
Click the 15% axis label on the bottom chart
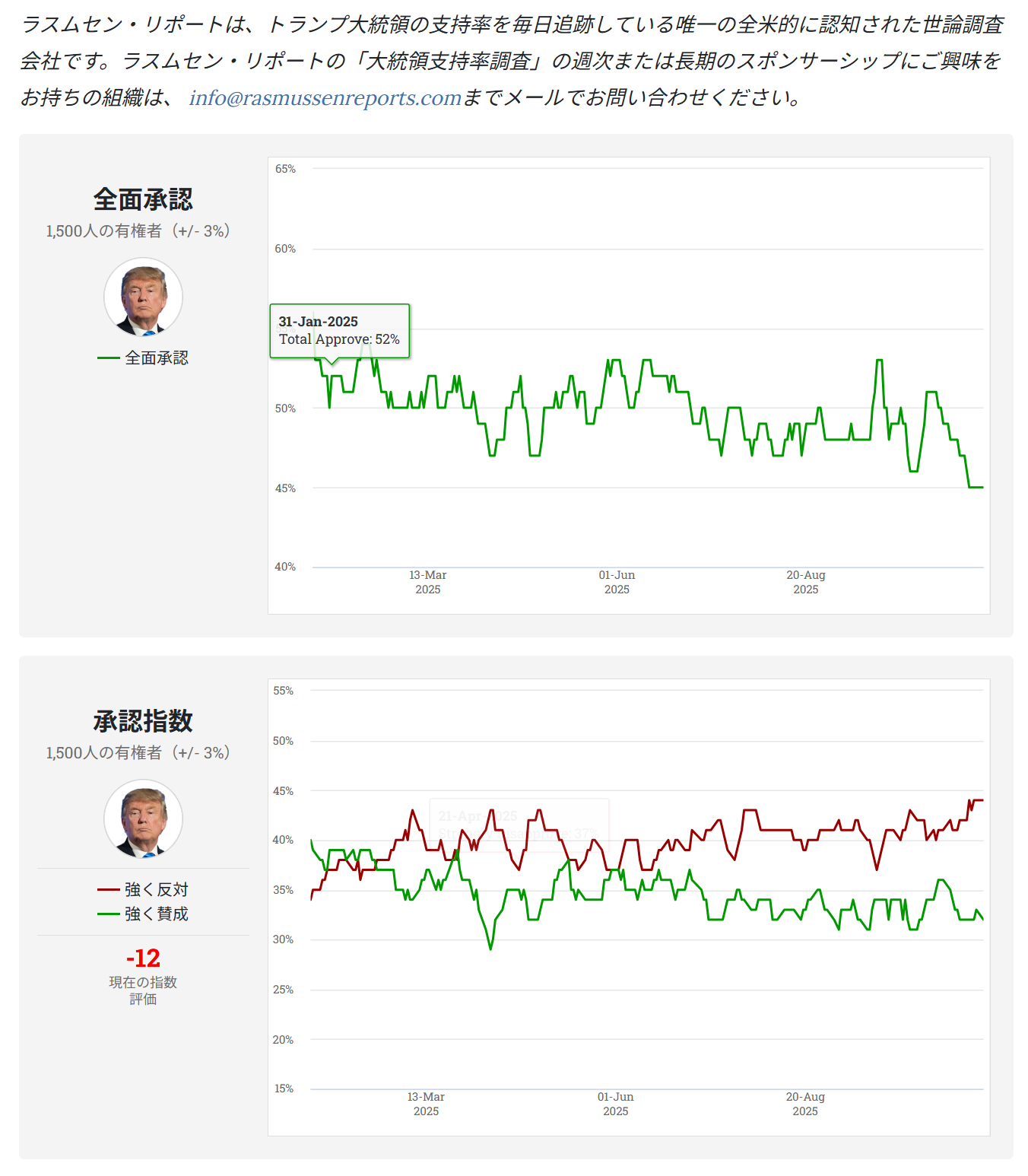tap(284, 1089)
